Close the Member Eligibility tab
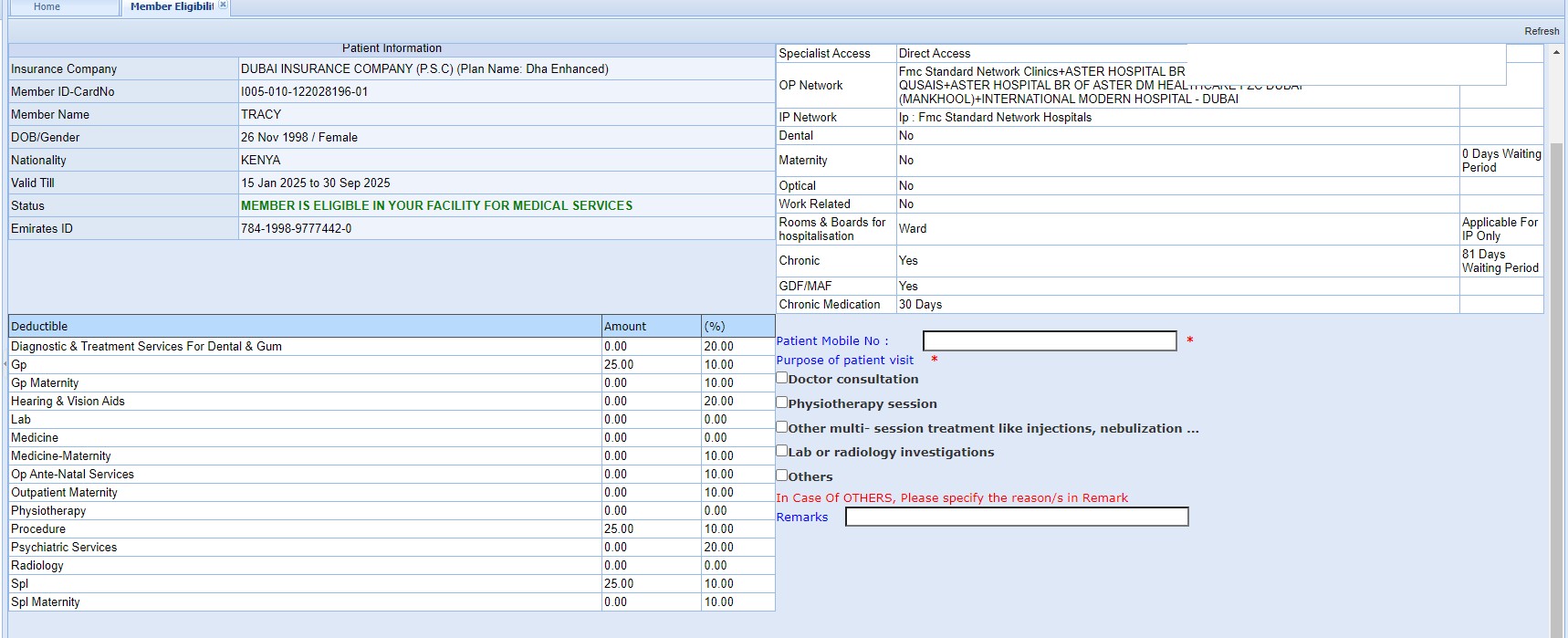This screenshot has height=638, width=1568. (x=223, y=5)
